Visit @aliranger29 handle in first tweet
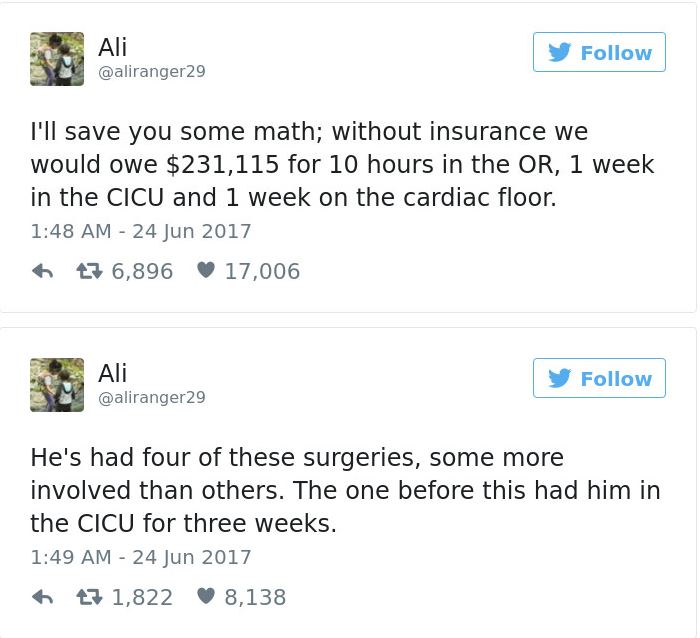Screen dimensions: 700x638 [x=151, y=72]
